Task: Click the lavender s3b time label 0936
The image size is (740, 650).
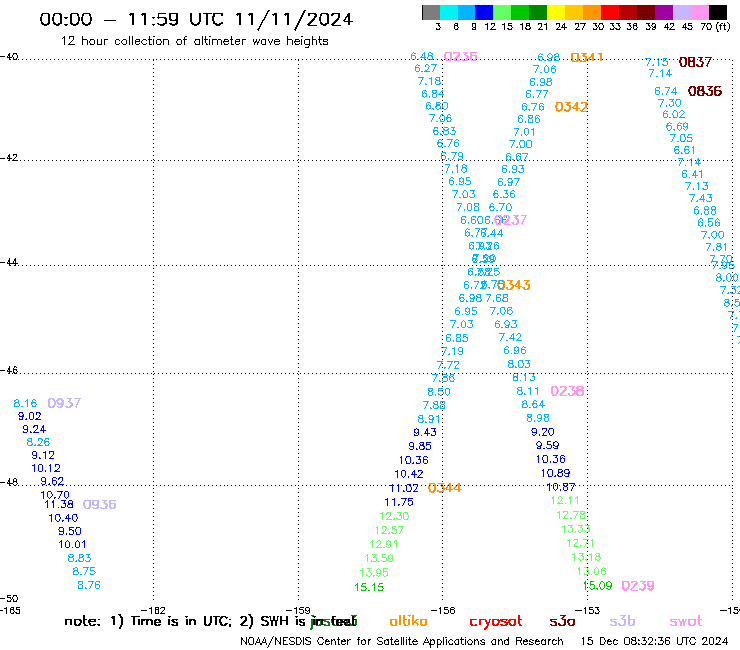Action: (x=100, y=505)
